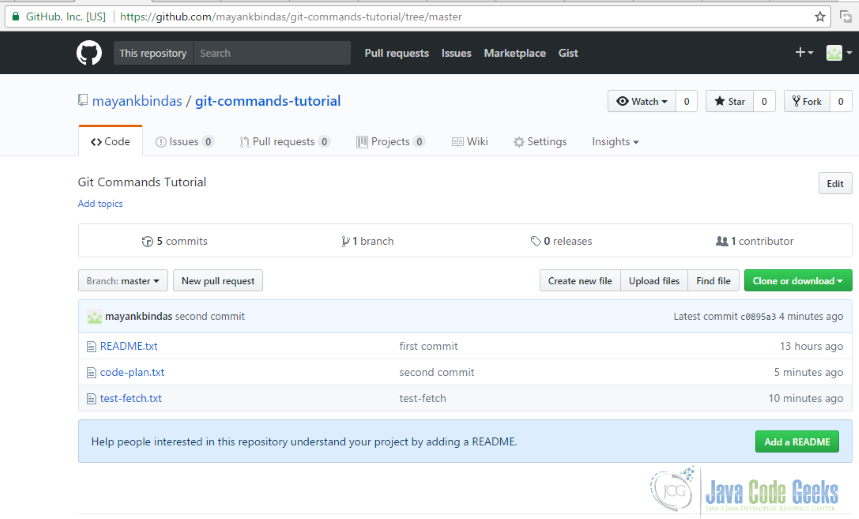Screen dimensions: 859x519
Task: View the 1 contributor page
Action: pyautogui.click(x=754, y=241)
